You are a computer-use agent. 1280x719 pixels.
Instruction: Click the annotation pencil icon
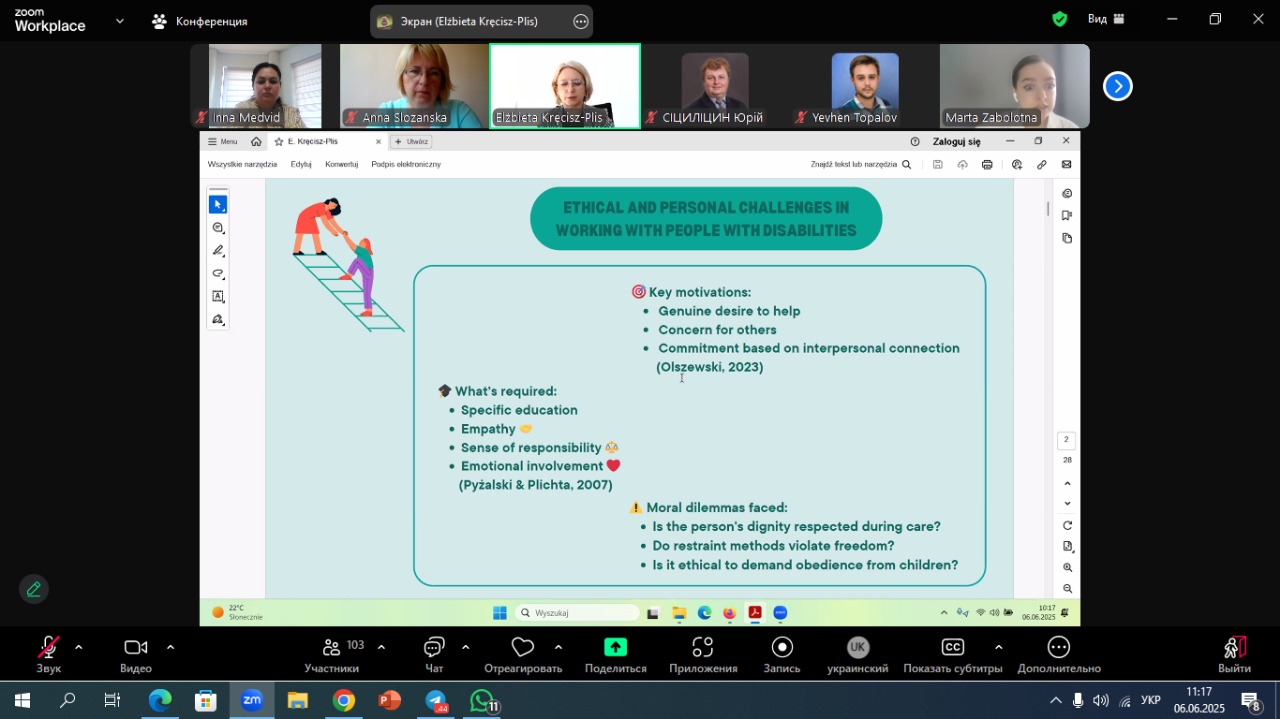coord(34,589)
